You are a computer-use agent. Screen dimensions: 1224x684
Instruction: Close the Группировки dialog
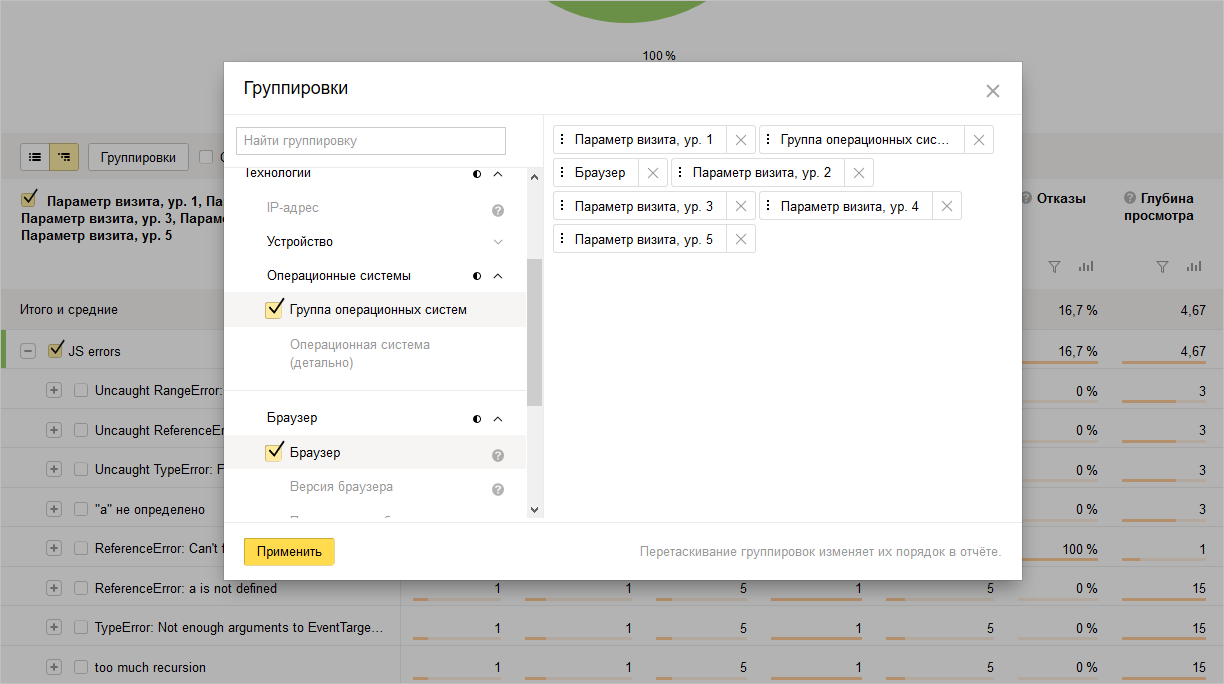point(993,91)
